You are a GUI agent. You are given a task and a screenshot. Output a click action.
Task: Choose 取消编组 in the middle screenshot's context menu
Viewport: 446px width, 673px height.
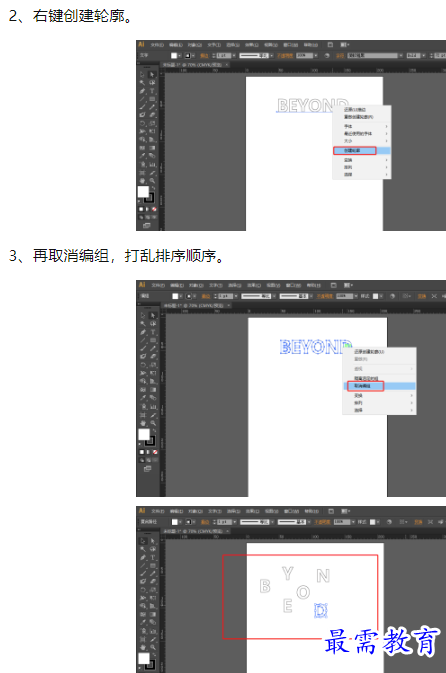click(x=379, y=386)
